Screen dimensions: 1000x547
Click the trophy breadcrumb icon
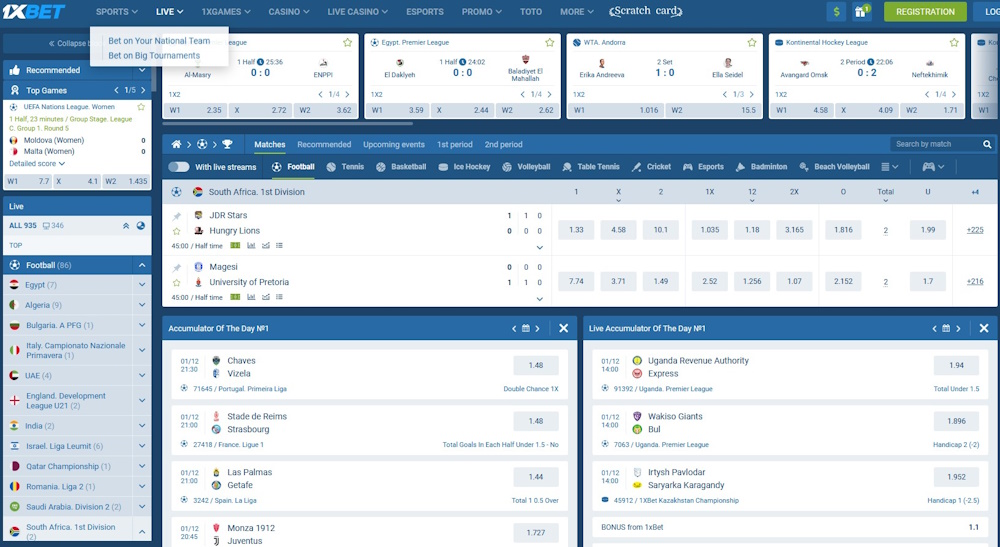tap(227, 145)
